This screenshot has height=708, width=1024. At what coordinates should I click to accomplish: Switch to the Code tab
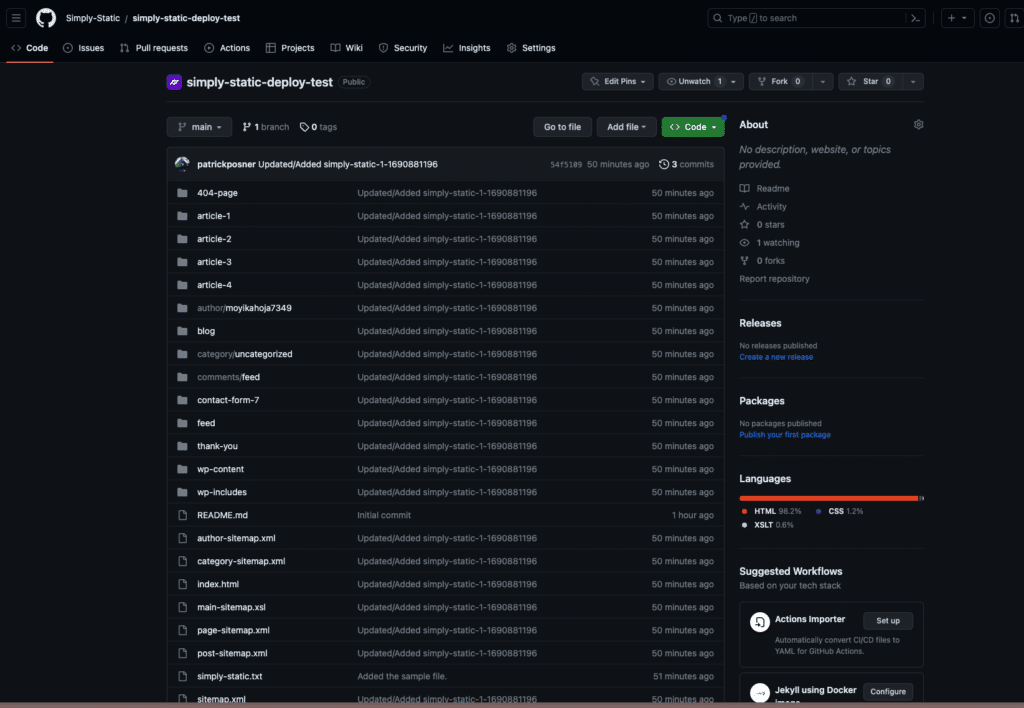click(x=30, y=48)
